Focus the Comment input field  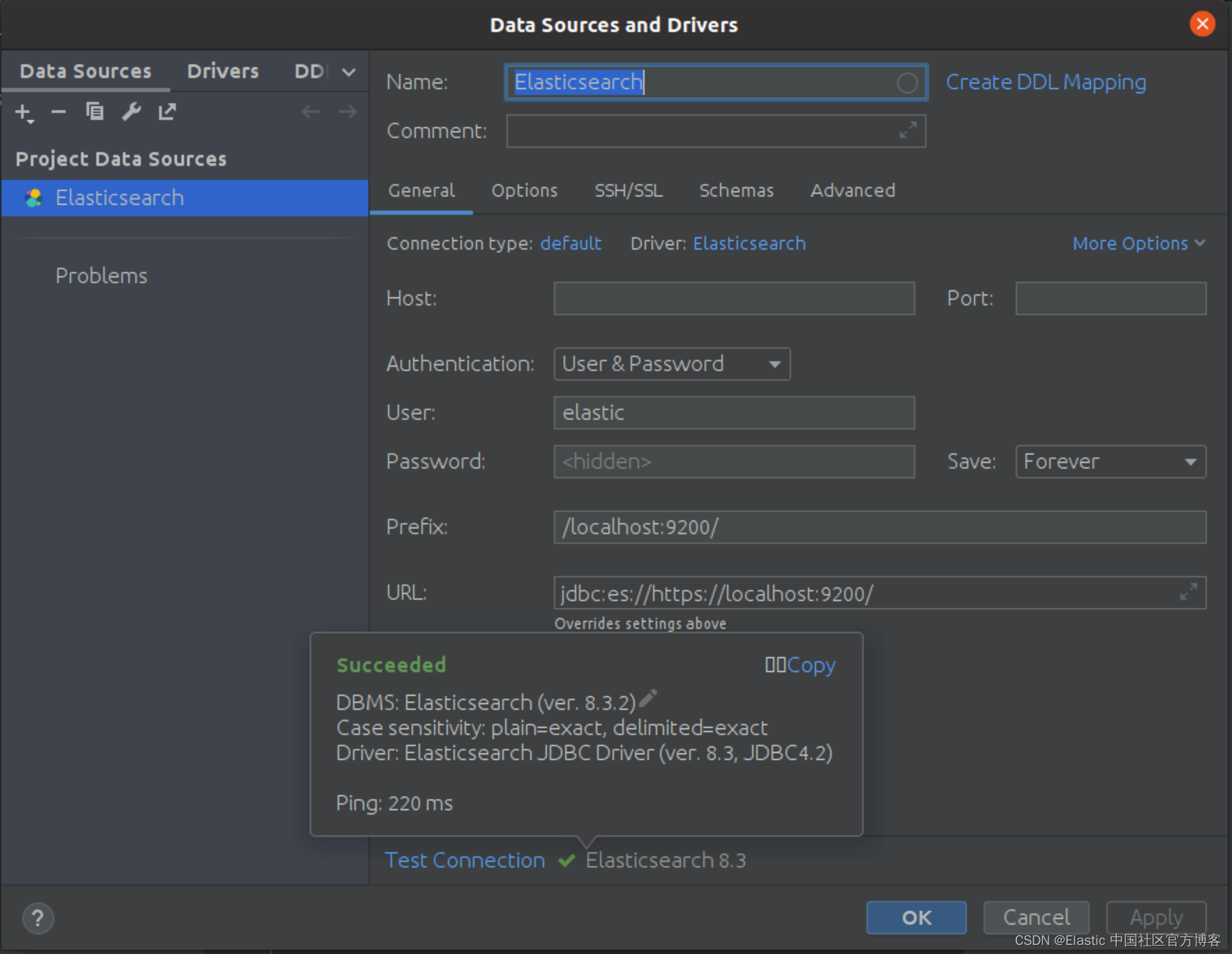click(x=716, y=131)
